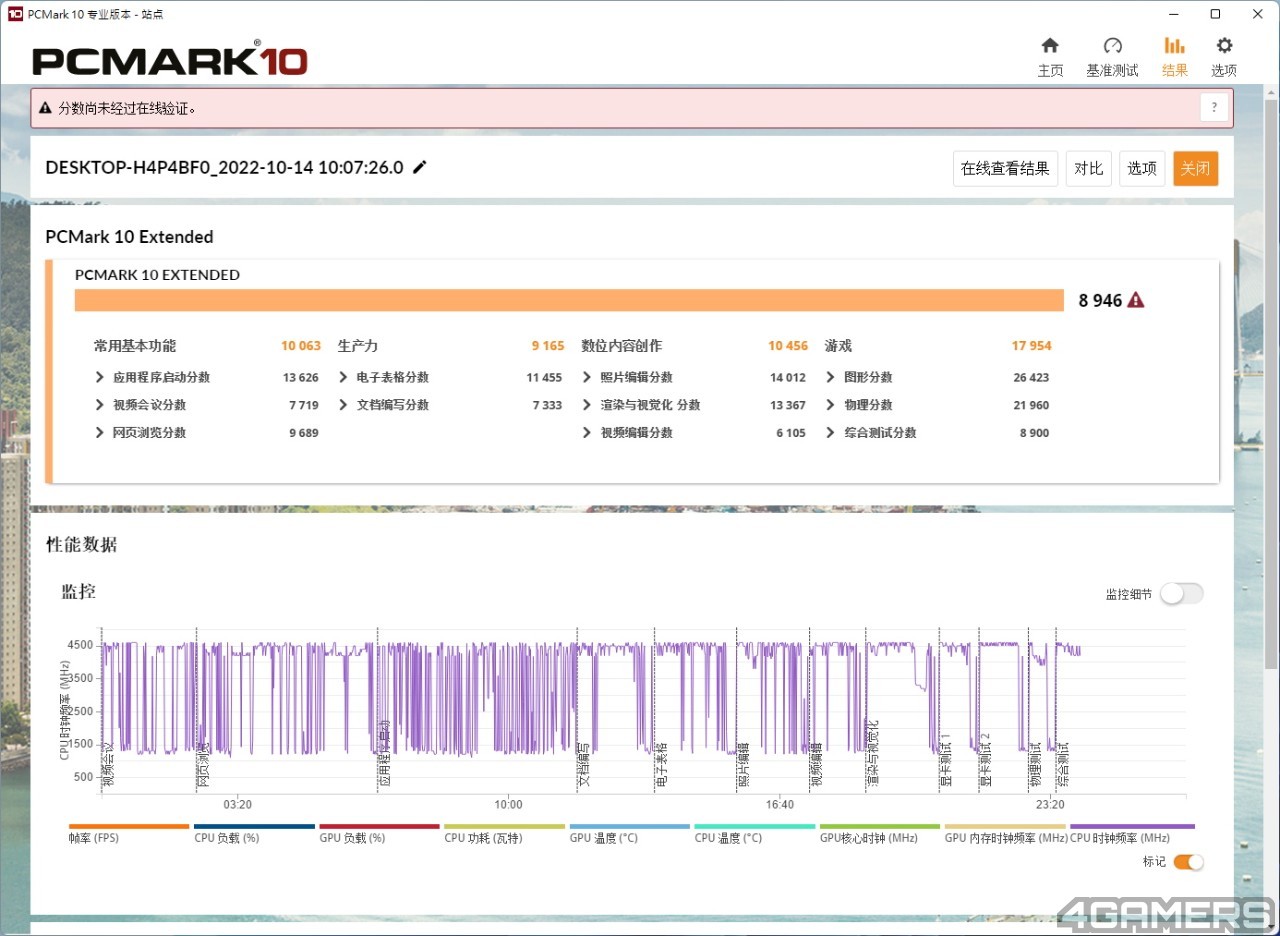The width and height of the screenshot is (1280, 936).
Task: Click the 生产力 score 9 165
Action: tap(548, 346)
